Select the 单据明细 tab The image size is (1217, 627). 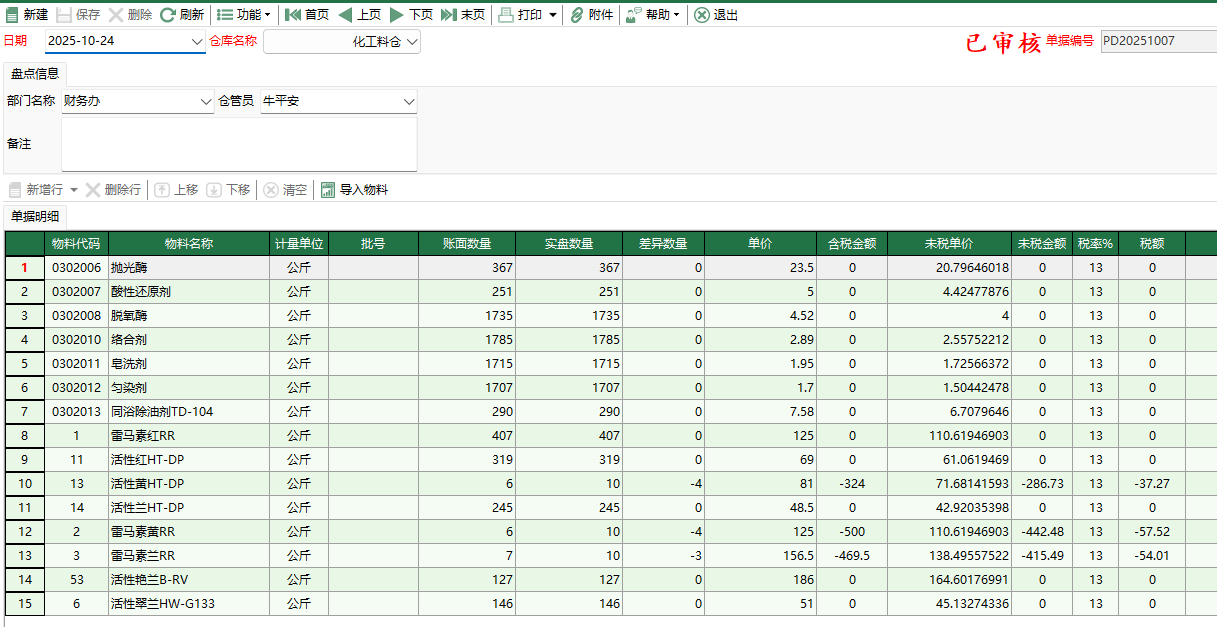[x=35, y=217]
